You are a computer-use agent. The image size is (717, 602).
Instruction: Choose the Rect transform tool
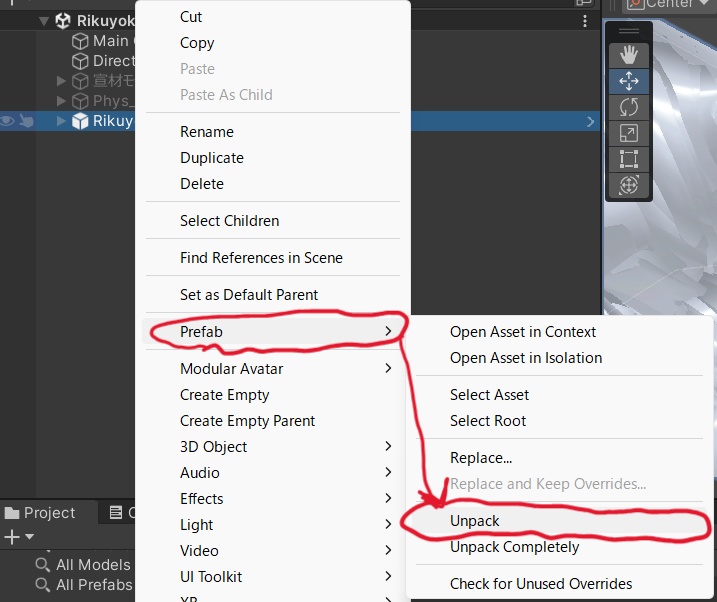tap(629, 159)
